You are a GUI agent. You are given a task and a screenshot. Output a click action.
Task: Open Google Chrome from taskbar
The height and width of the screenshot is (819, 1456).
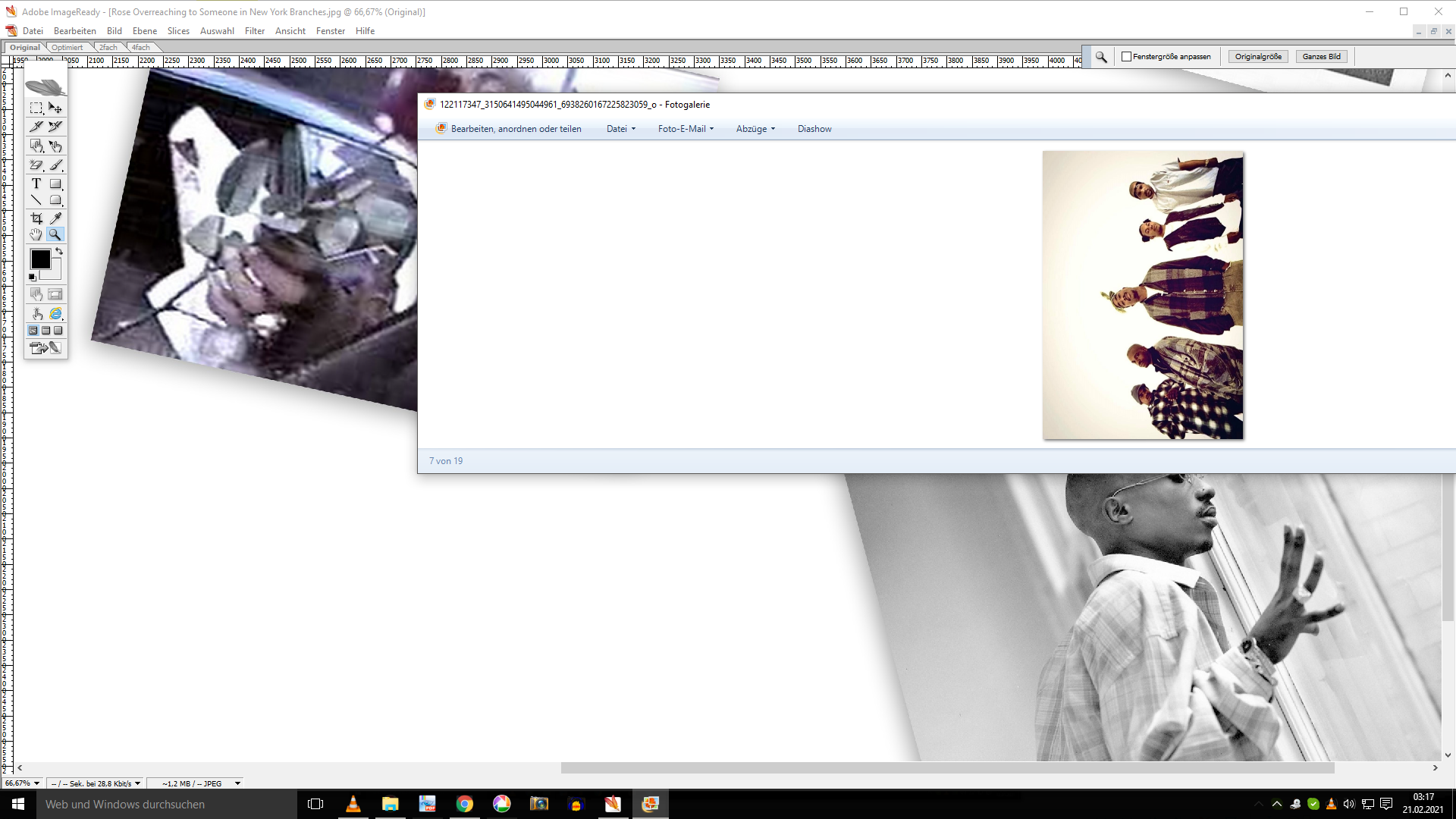point(465,805)
